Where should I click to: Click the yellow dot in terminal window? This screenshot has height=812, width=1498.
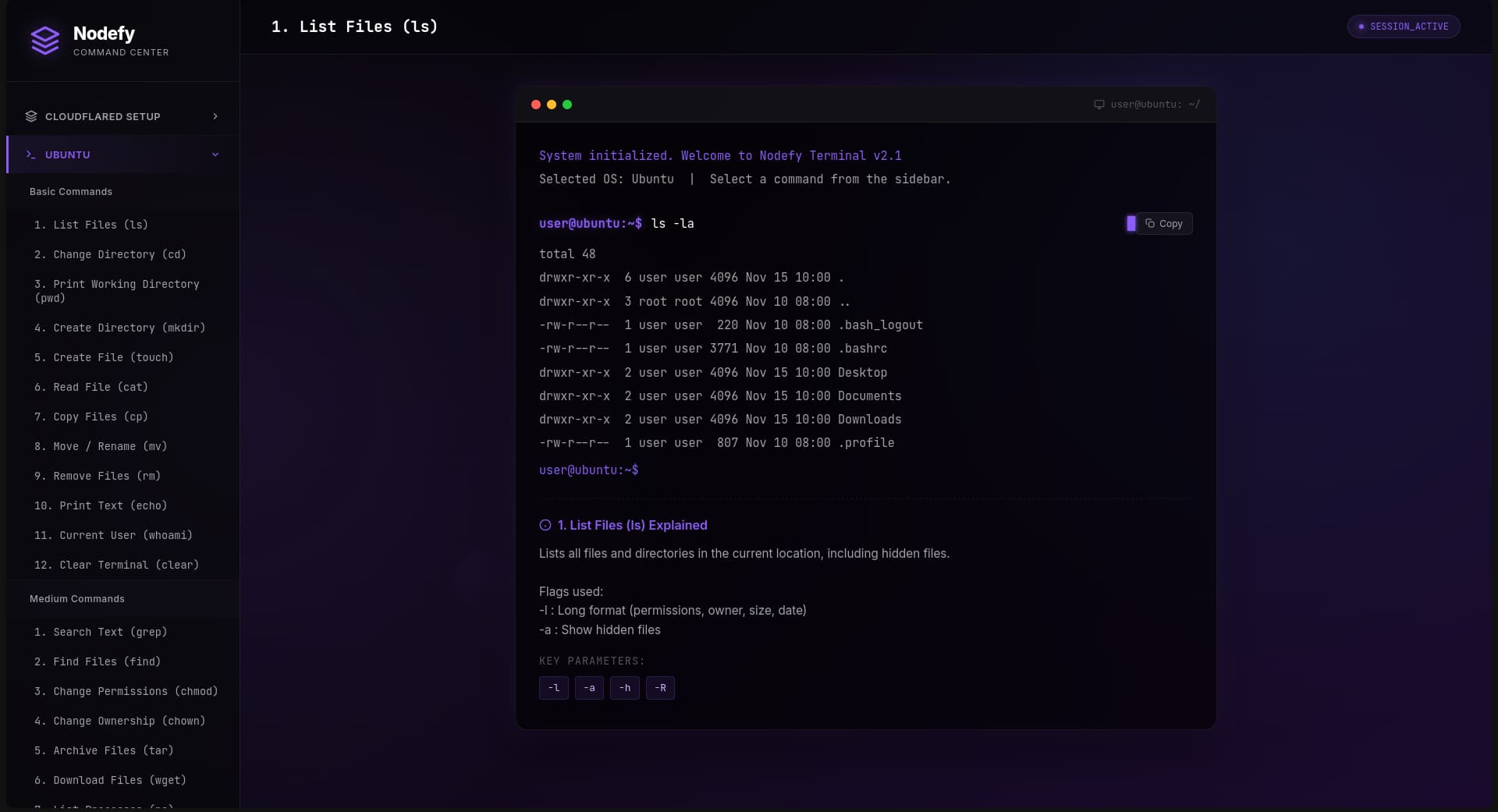(x=552, y=105)
